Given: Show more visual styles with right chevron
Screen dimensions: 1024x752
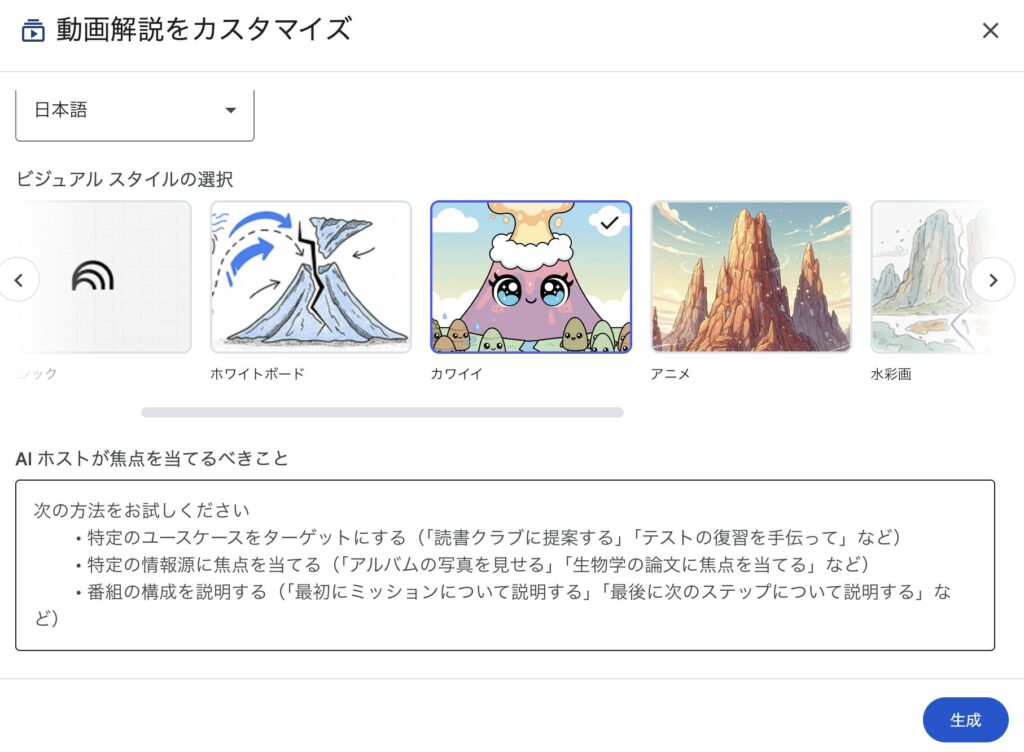Looking at the screenshot, I should coord(993,280).
